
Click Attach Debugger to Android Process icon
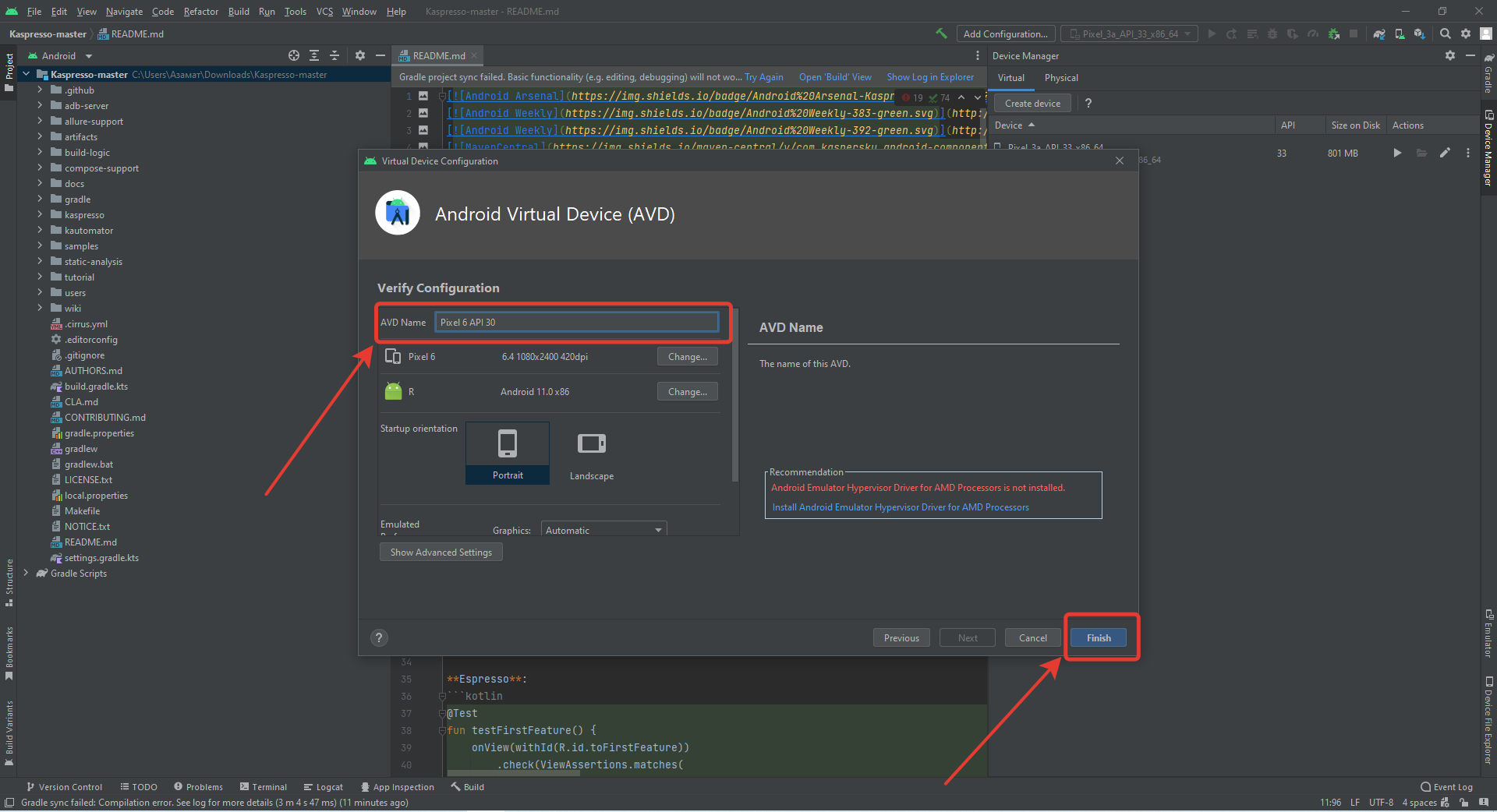[1334, 34]
